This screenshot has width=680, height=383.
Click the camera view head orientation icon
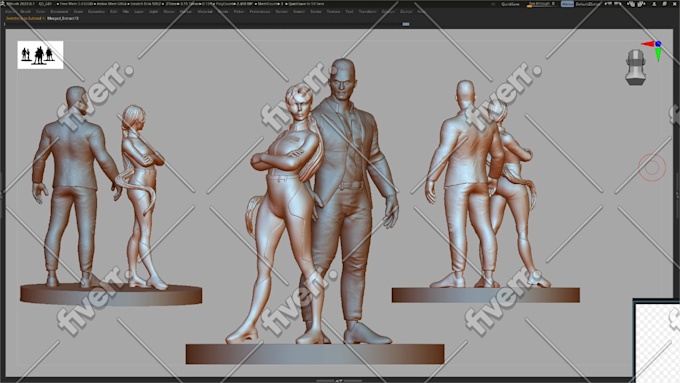[x=635, y=67]
